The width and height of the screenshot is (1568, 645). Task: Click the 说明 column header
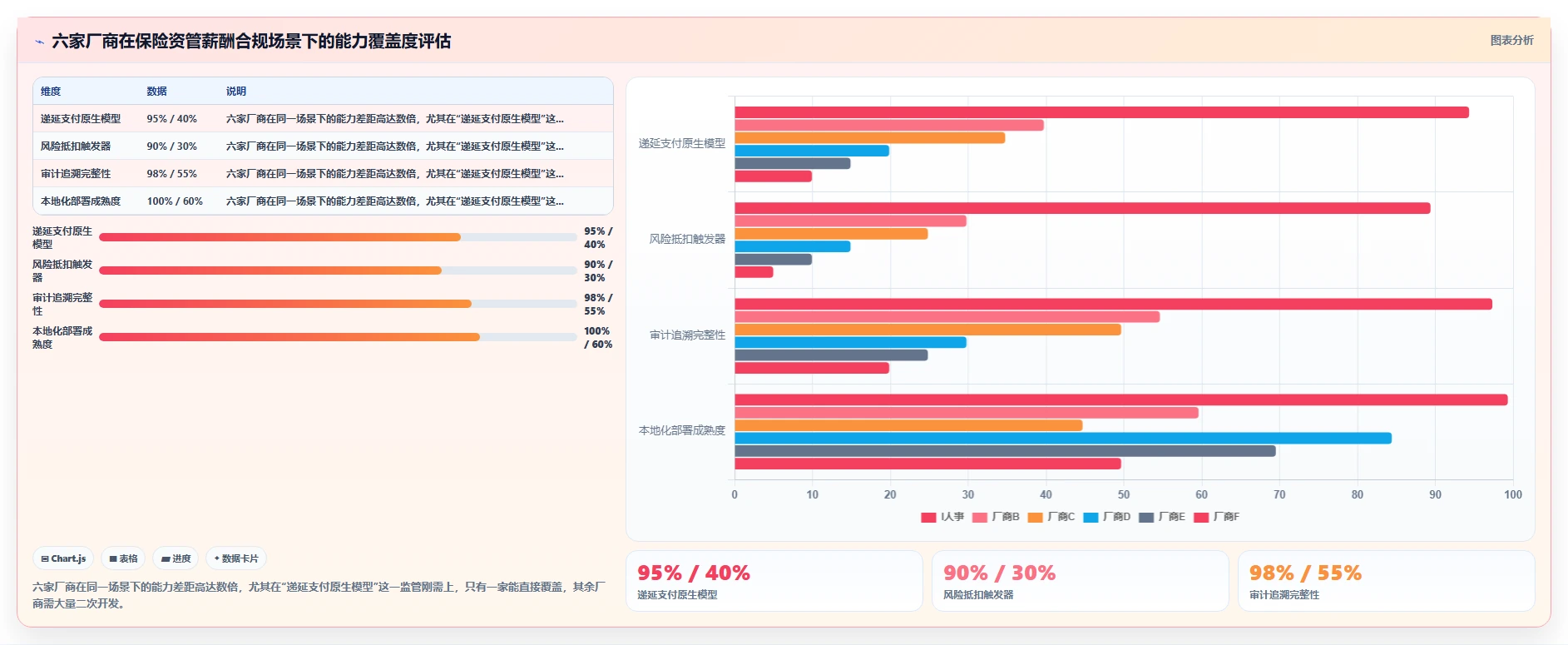point(236,92)
